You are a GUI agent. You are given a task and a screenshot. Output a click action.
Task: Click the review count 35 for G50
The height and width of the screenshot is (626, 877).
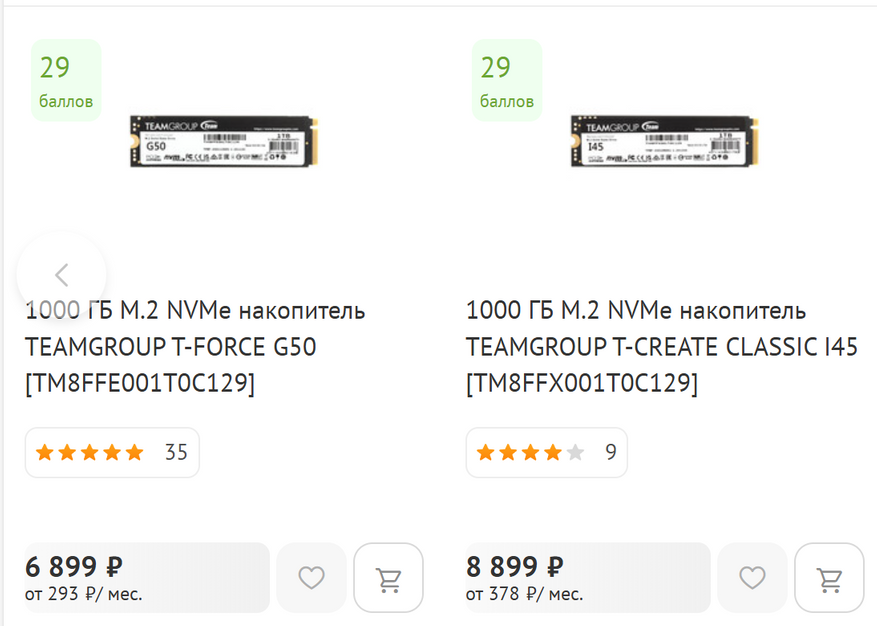[x=176, y=453]
